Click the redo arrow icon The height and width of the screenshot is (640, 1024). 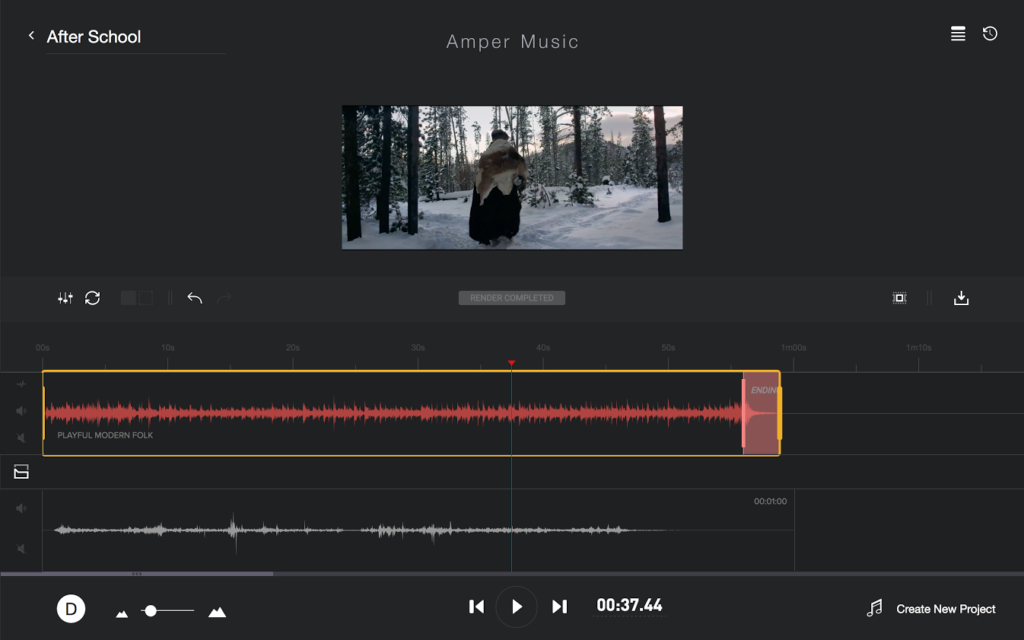pyautogui.click(x=223, y=297)
